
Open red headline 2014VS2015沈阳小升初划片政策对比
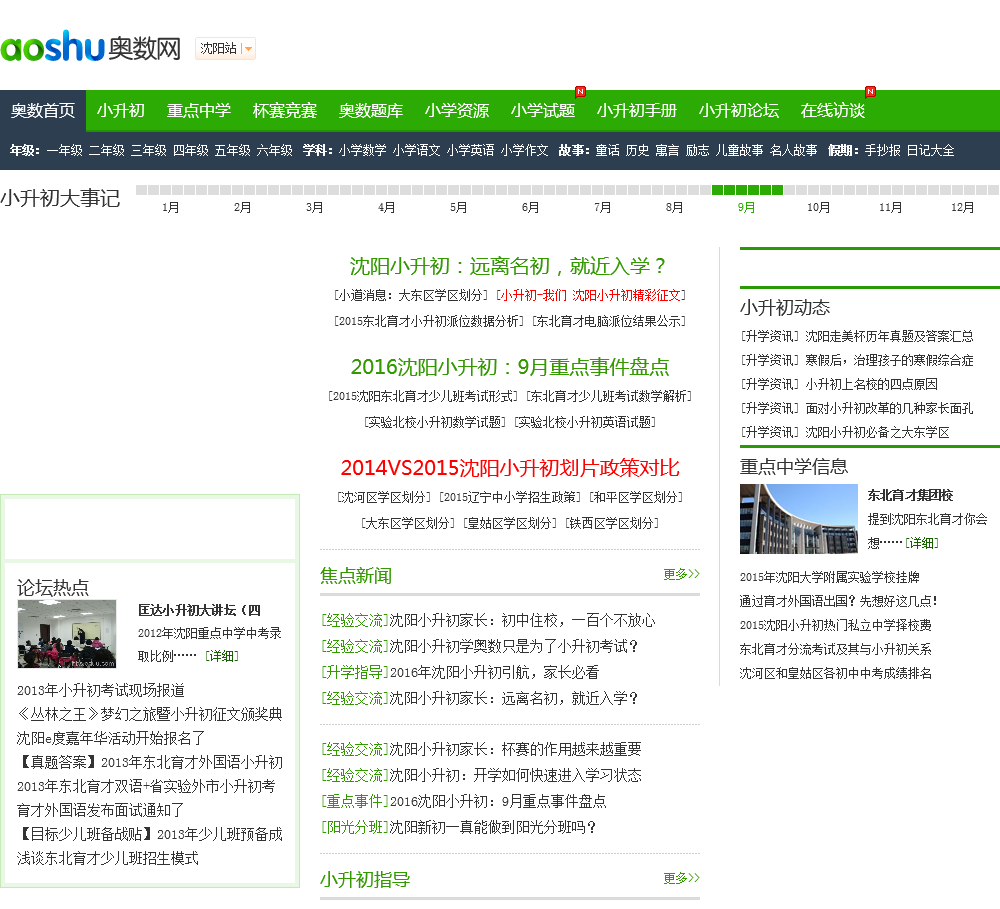coord(509,468)
